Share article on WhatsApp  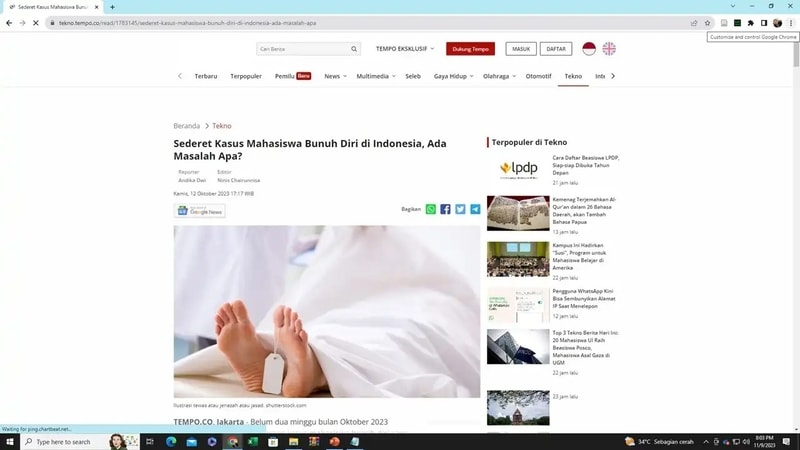431,209
